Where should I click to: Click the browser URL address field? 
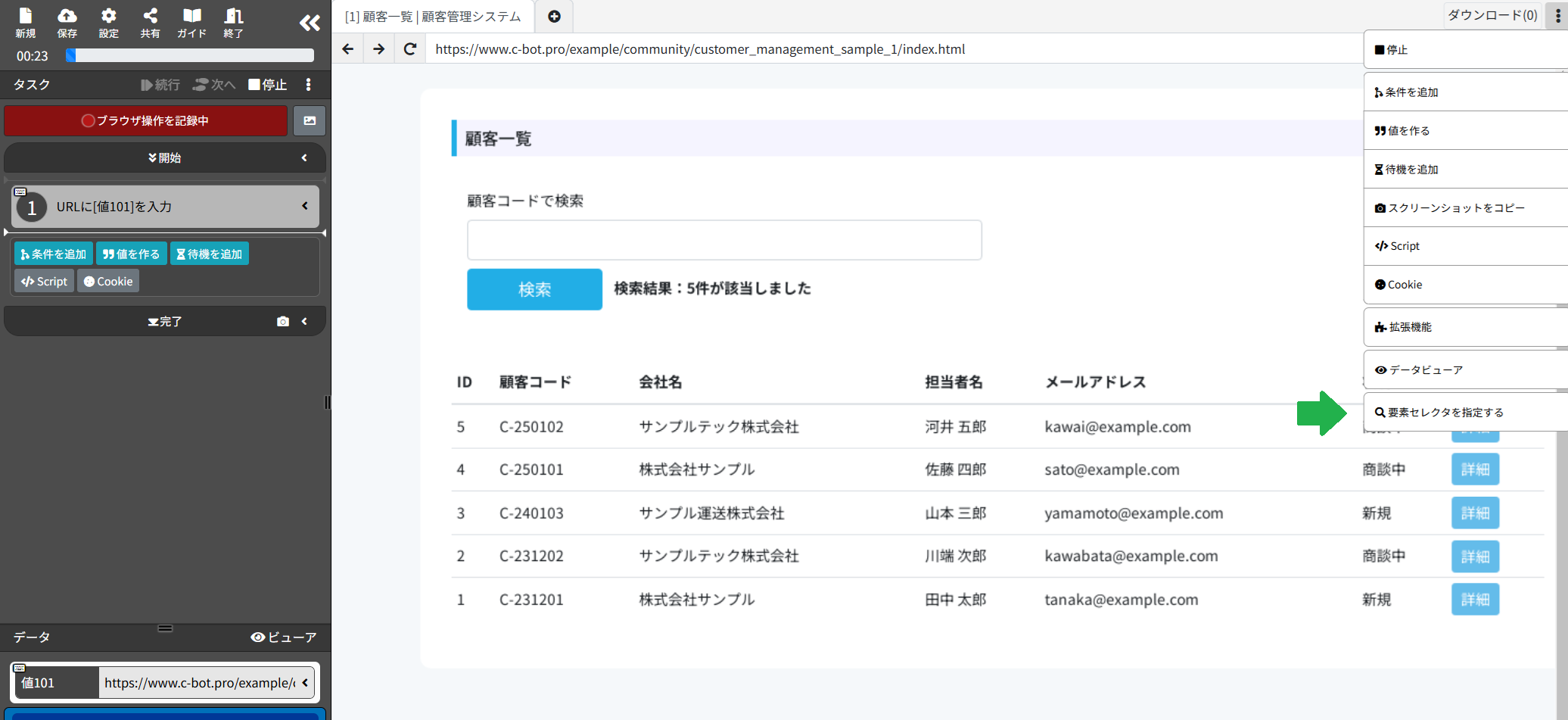(893, 49)
